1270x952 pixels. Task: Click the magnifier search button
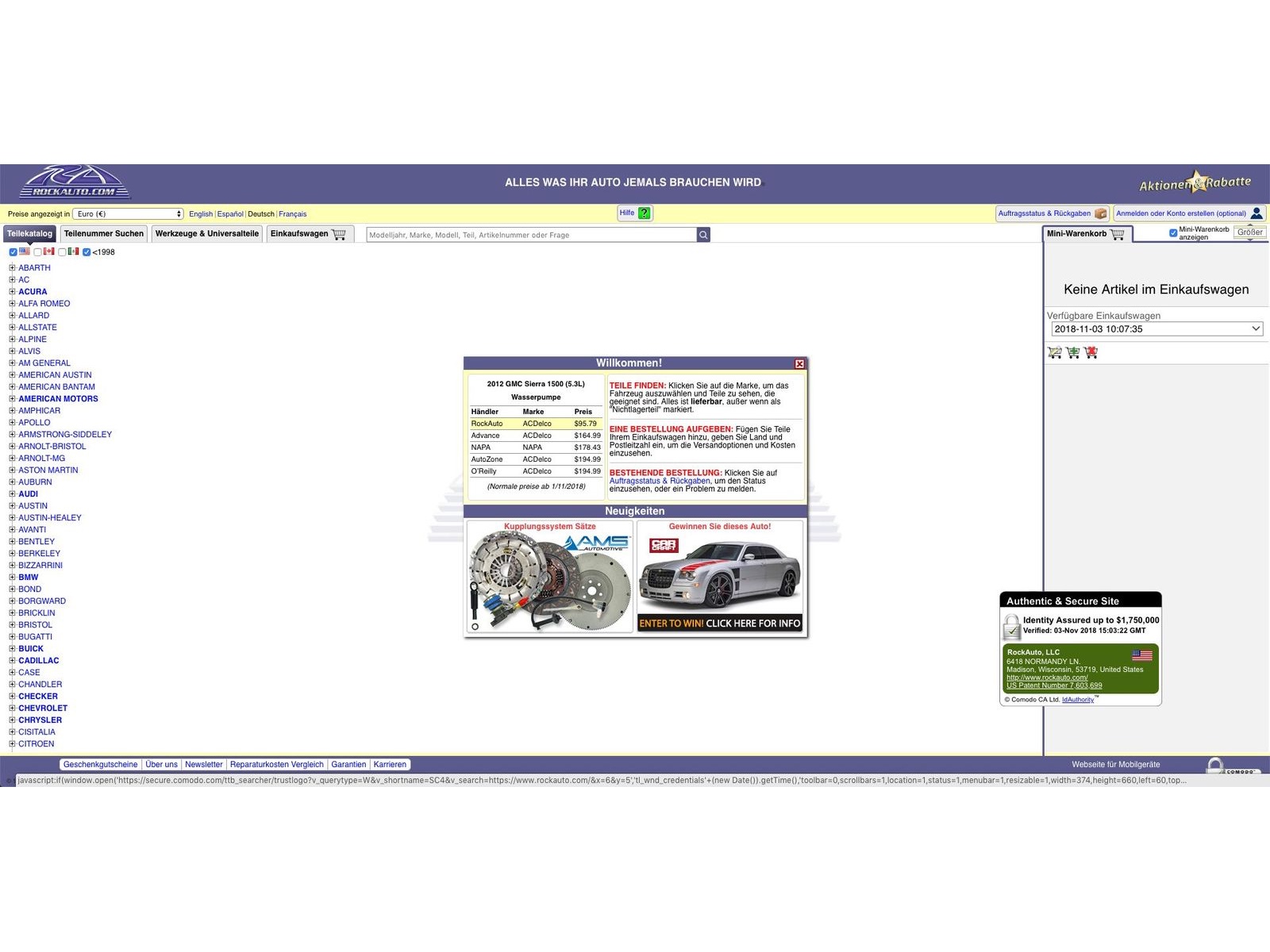703,235
